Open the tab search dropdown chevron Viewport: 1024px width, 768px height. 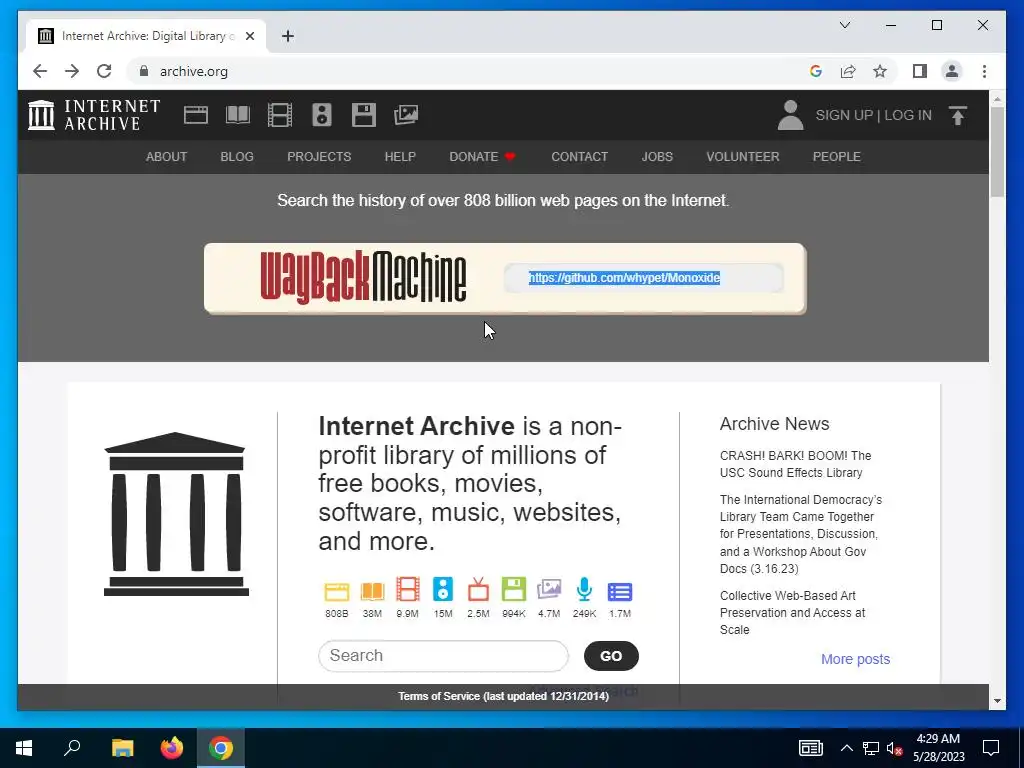pyautogui.click(x=844, y=25)
